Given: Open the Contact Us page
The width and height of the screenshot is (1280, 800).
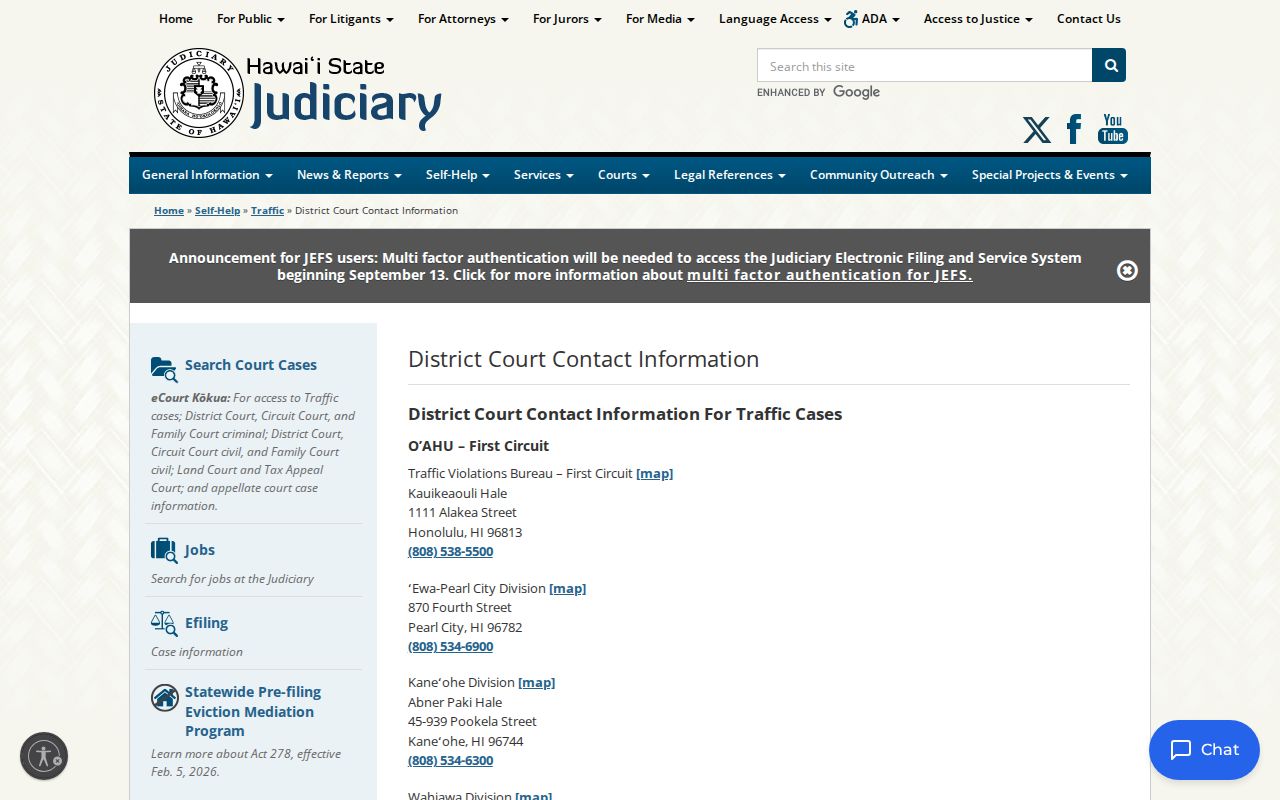Looking at the screenshot, I should (1089, 19).
